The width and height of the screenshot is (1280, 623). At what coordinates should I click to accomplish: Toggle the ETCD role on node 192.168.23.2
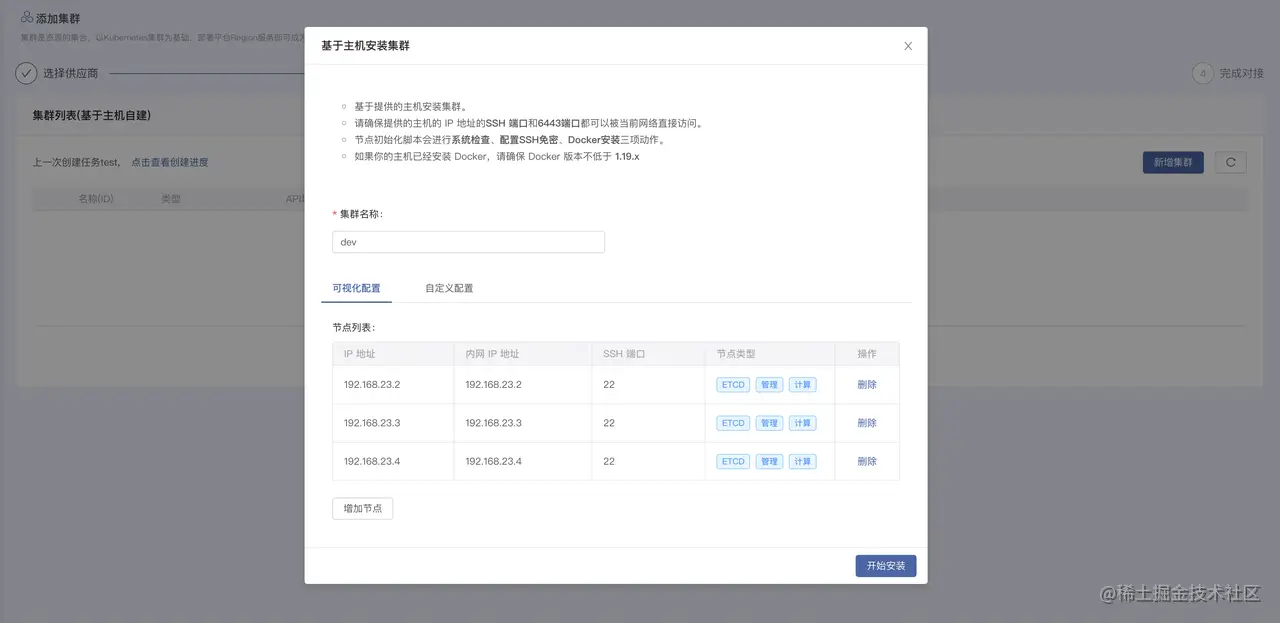tap(732, 384)
